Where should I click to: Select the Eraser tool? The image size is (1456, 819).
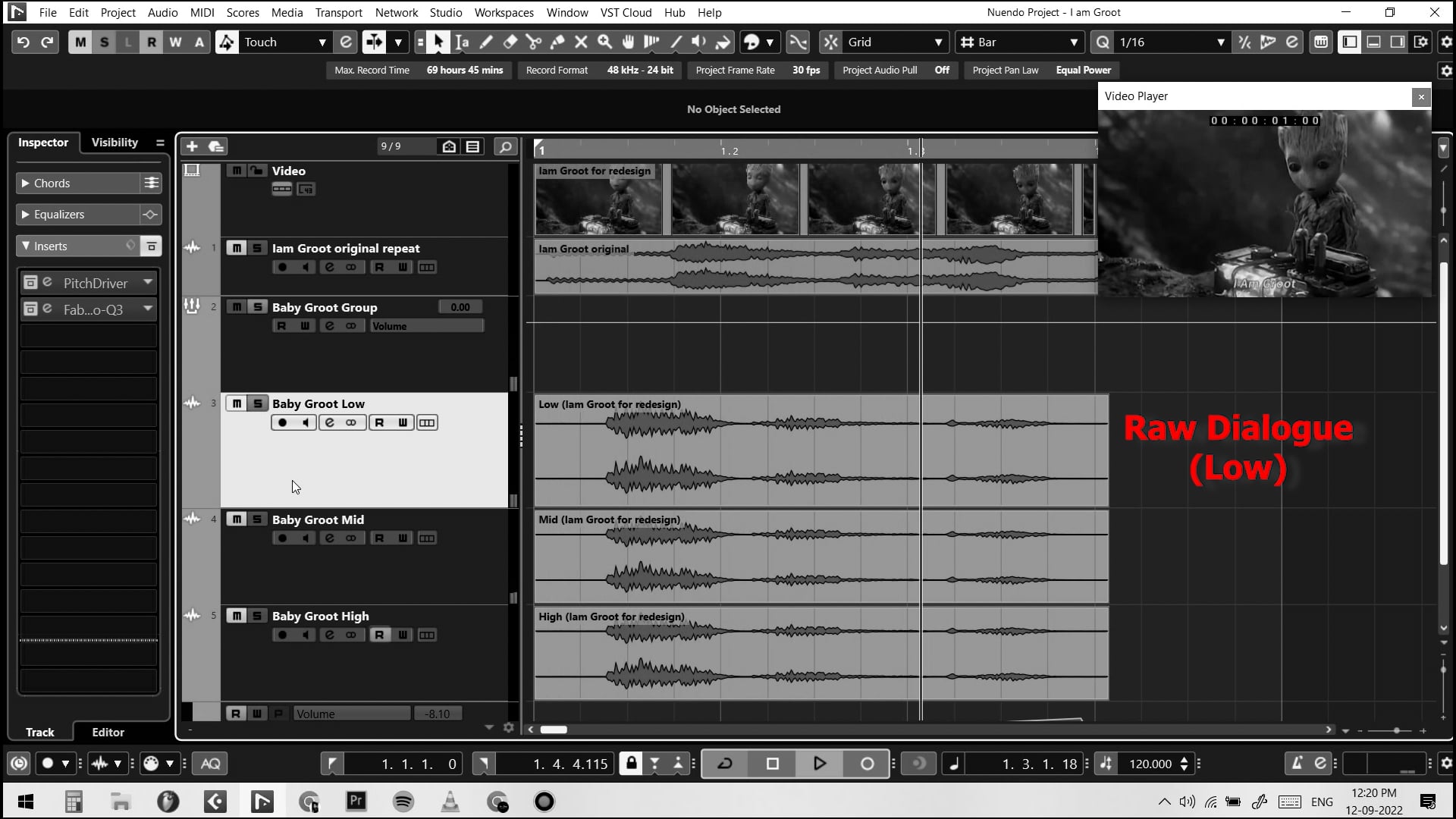tap(510, 42)
